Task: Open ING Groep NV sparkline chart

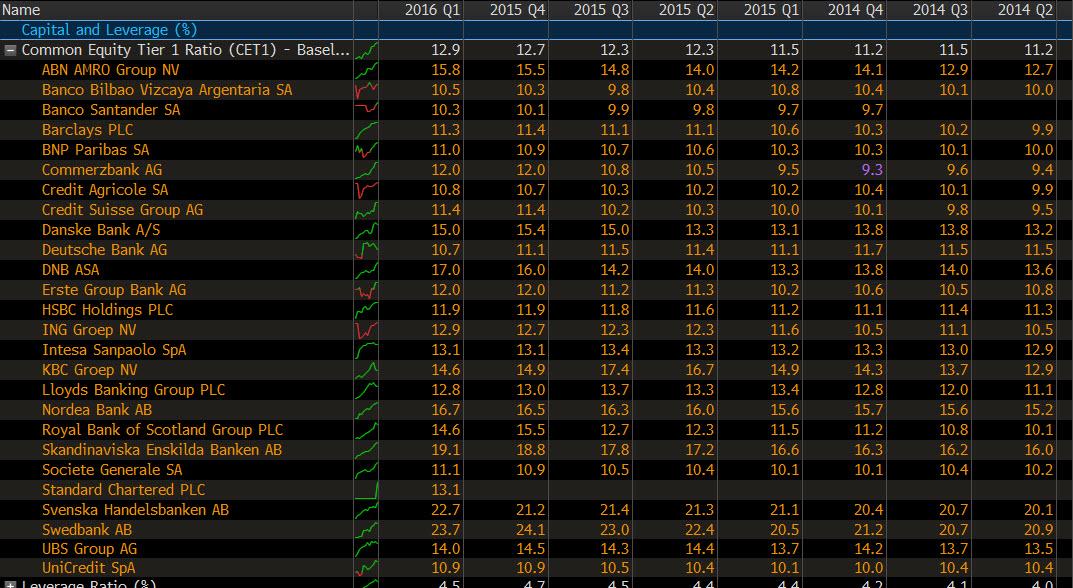Action: [366, 330]
